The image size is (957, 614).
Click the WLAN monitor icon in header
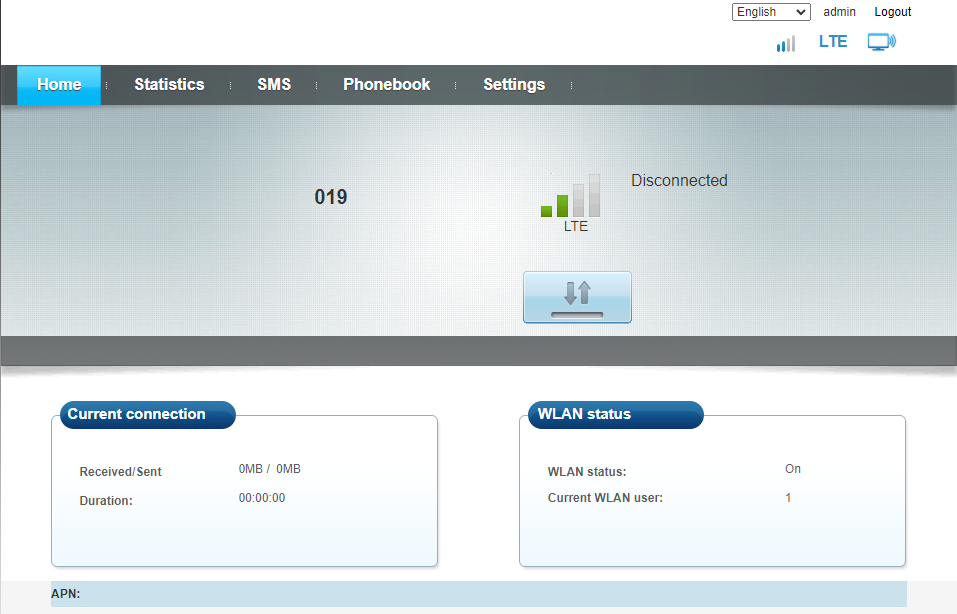tap(881, 42)
